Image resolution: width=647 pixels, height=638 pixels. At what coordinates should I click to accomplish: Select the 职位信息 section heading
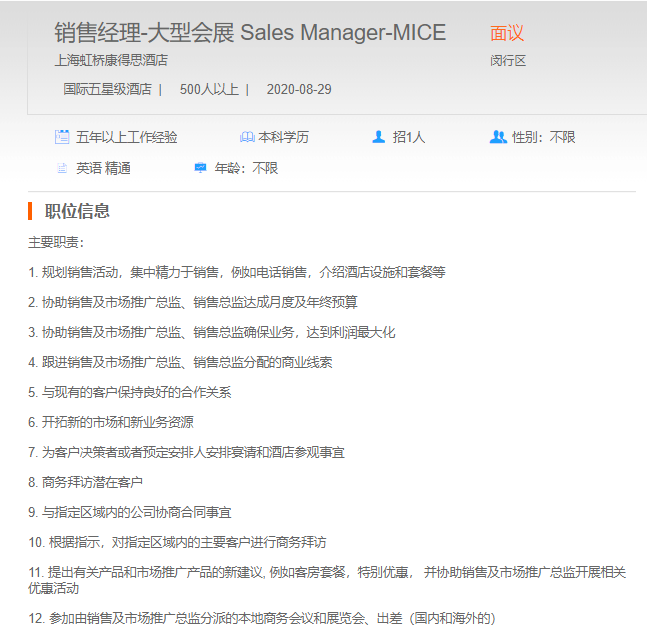(77, 211)
